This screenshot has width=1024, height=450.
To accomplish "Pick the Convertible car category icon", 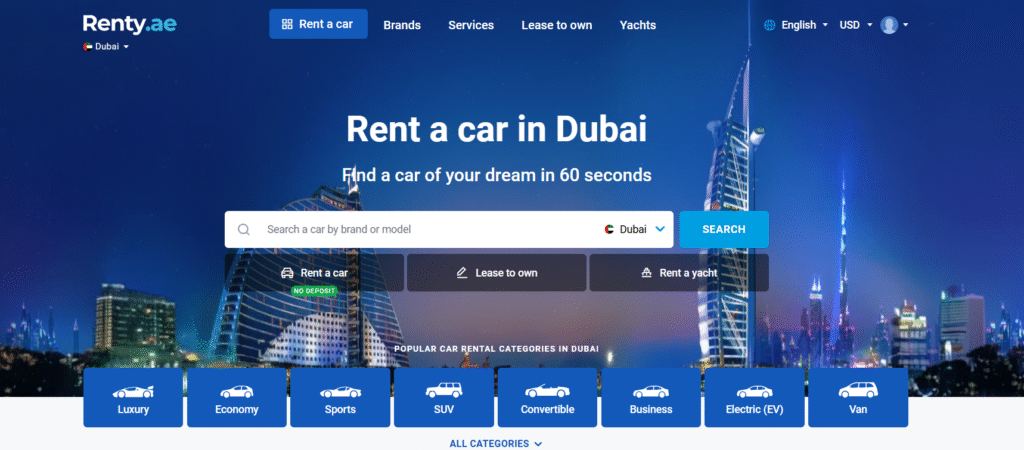I will pos(547,391).
